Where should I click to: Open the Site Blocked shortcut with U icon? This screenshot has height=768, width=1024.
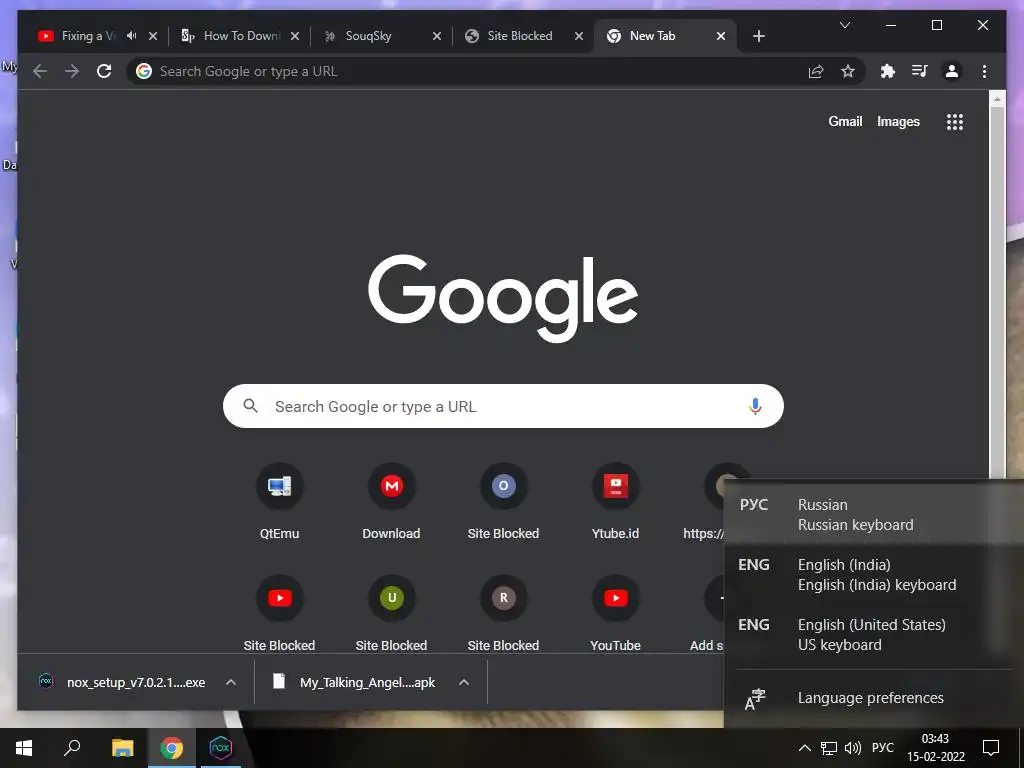pos(391,613)
